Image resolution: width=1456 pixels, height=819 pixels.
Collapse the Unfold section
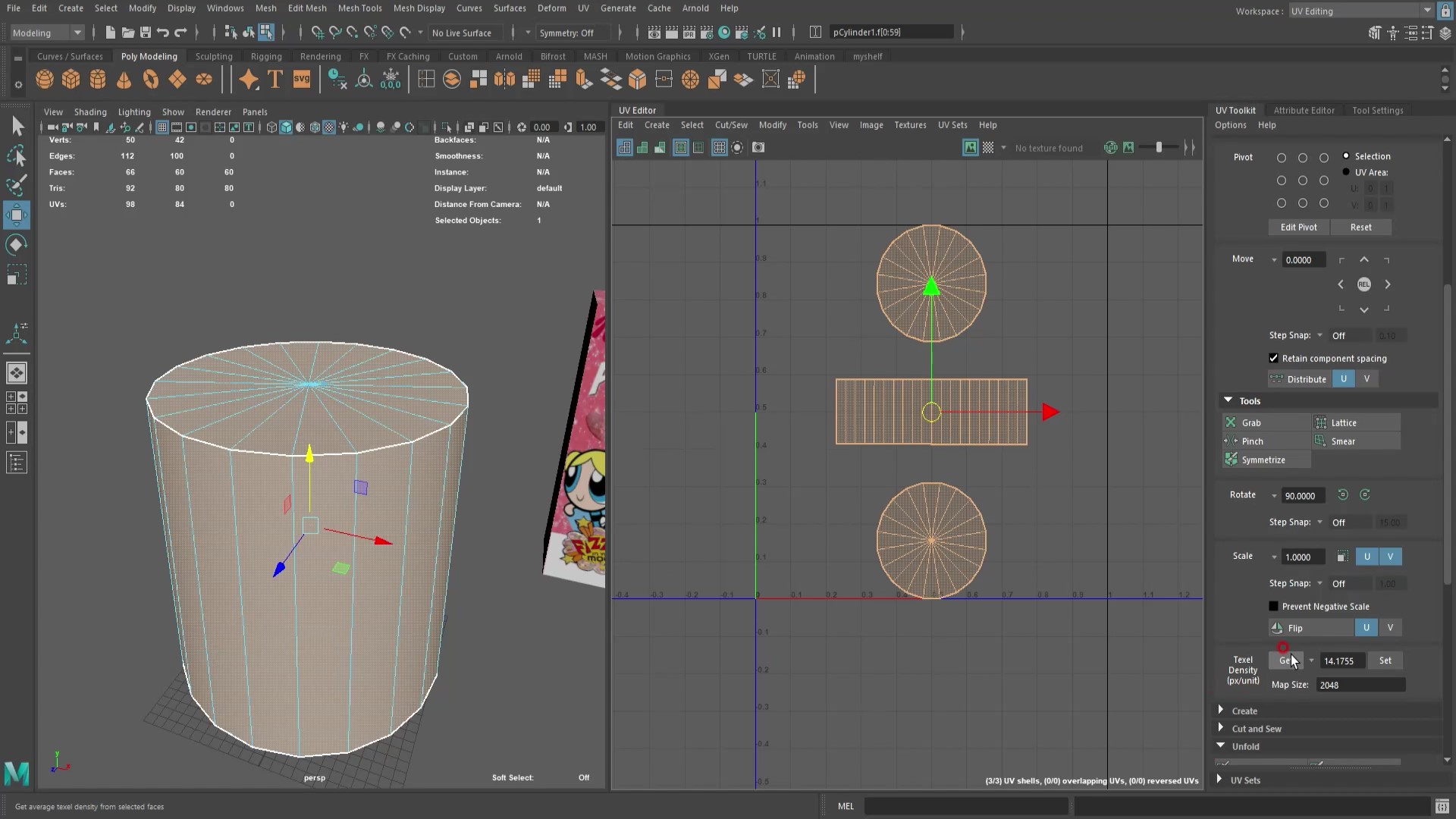click(x=1221, y=746)
